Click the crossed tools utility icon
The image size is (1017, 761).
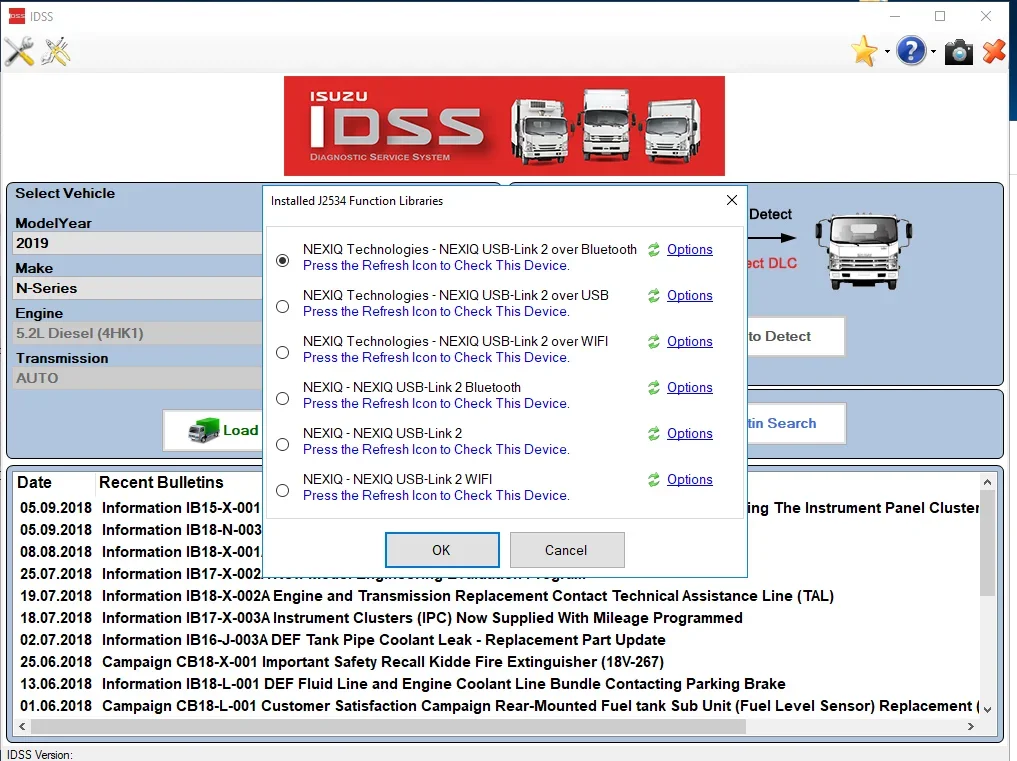[x=56, y=51]
